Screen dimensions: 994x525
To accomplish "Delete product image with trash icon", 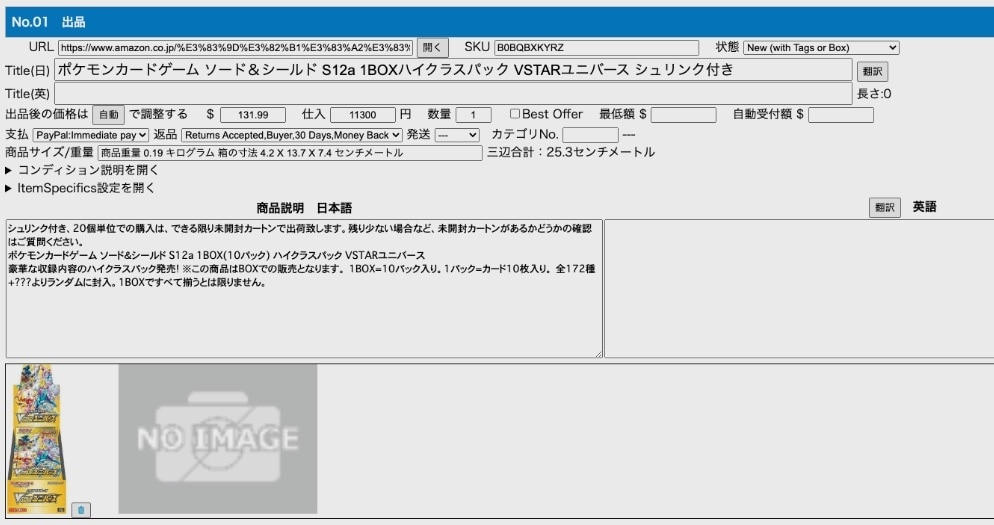I will point(81,509).
